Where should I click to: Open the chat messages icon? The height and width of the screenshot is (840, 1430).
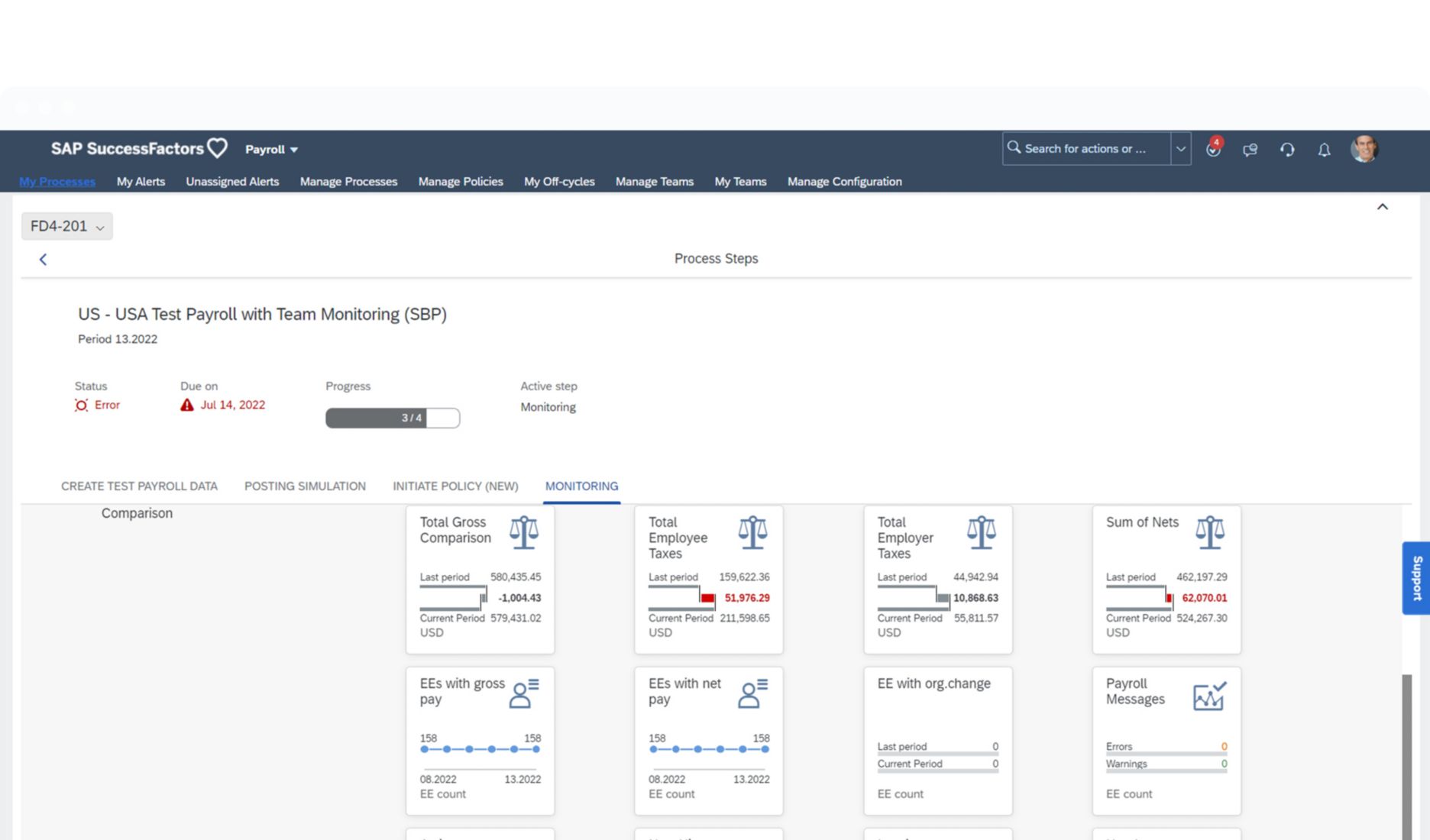click(x=1250, y=150)
